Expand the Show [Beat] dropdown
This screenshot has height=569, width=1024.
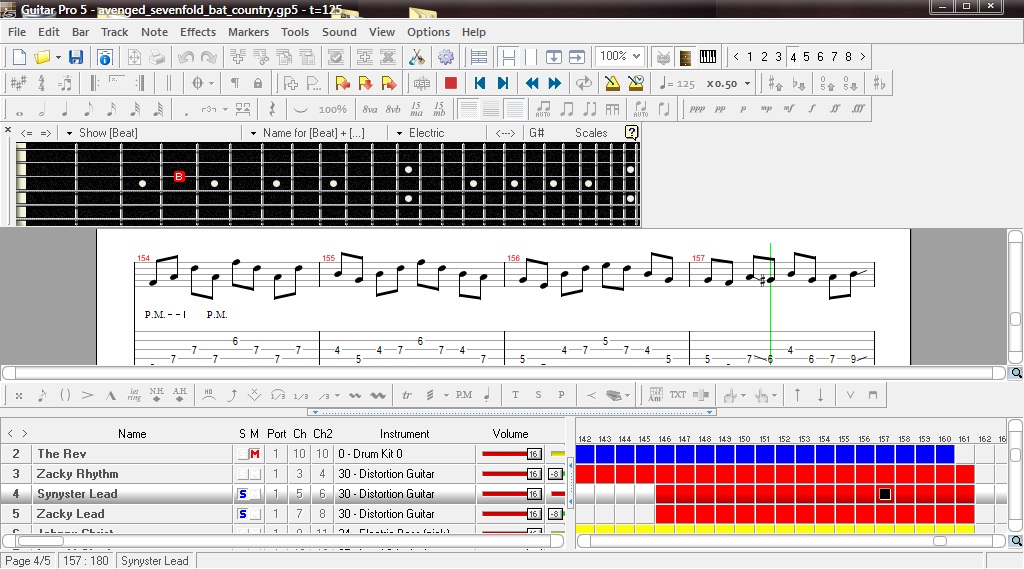point(69,133)
